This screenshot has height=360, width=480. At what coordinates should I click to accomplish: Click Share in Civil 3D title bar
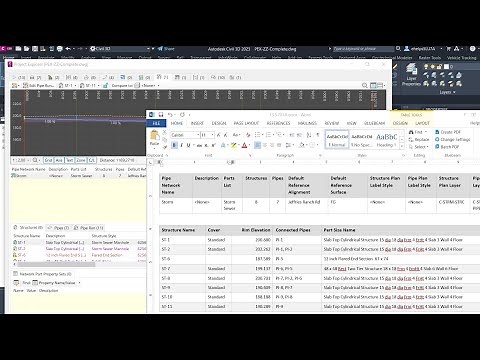[x=166, y=49]
